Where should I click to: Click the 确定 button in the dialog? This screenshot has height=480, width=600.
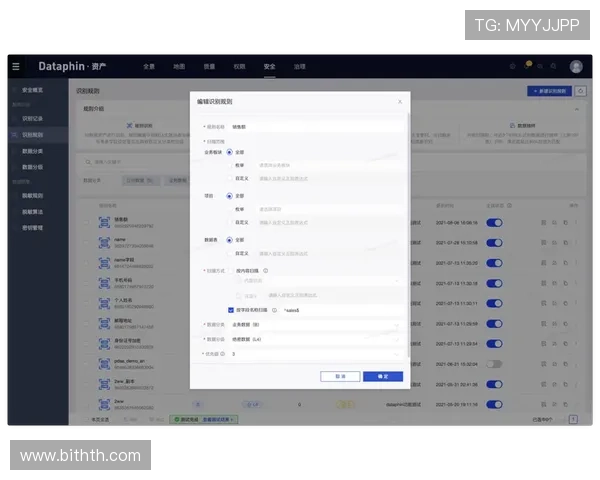tap(383, 376)
